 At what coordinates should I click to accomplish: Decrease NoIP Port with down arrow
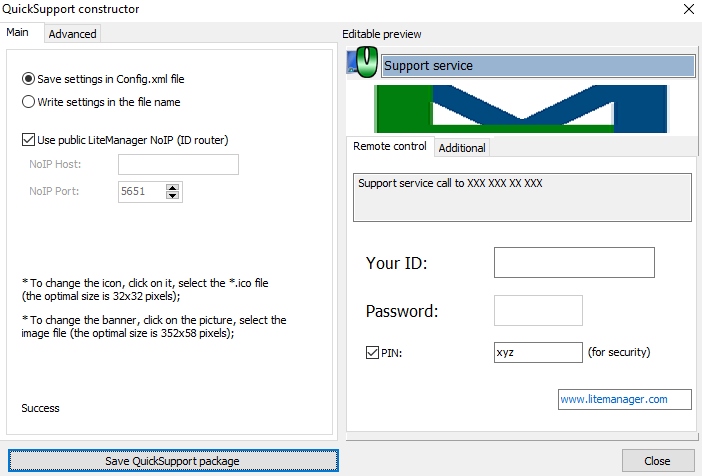172,196
